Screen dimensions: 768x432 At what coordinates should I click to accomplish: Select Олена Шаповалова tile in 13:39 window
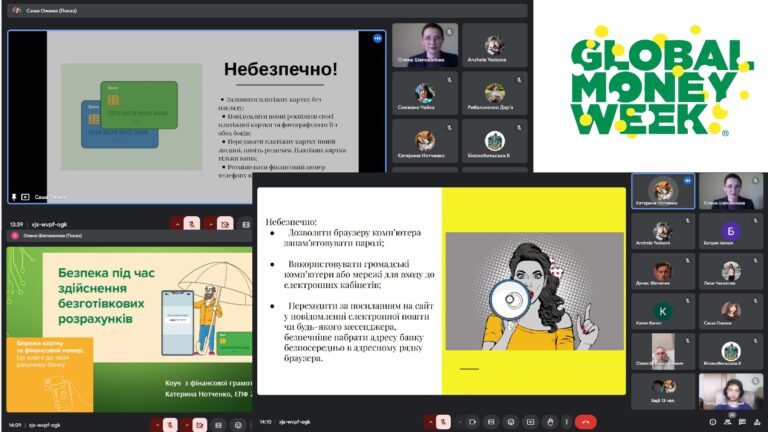tap(425, 45)
